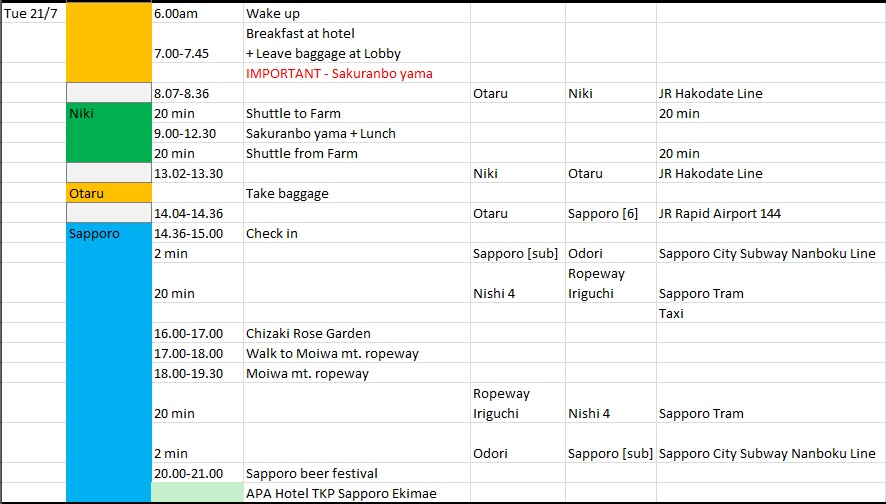886x504 pixels.
Task: Click the "APA Hotel TKP Sapporo Ekimae" cell
Action: pyautogui.click(x=341, y=493)
